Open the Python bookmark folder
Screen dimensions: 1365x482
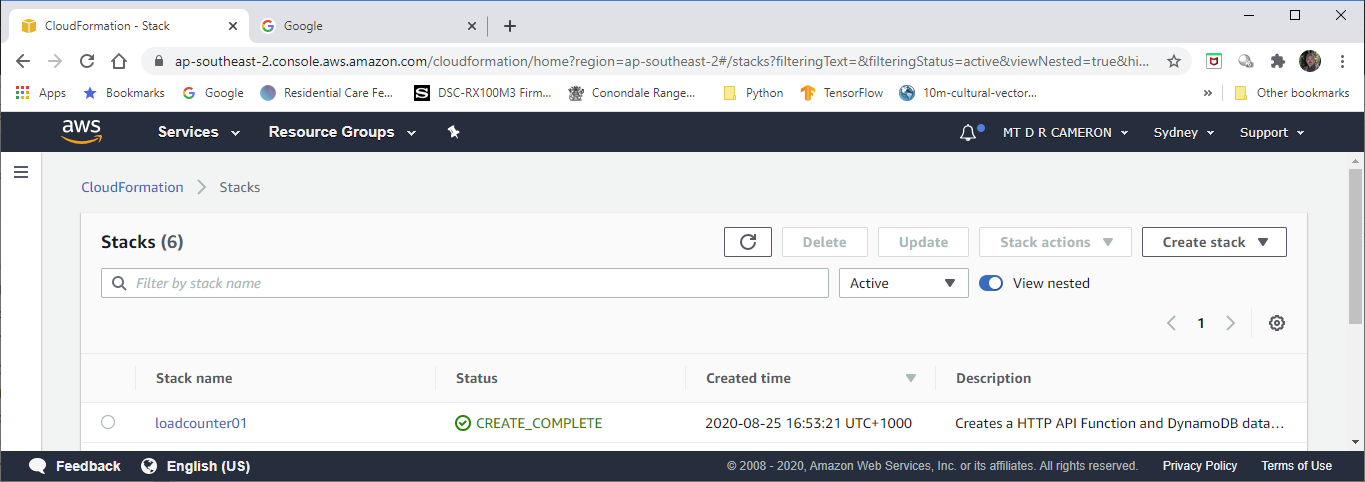coord(753,93)
